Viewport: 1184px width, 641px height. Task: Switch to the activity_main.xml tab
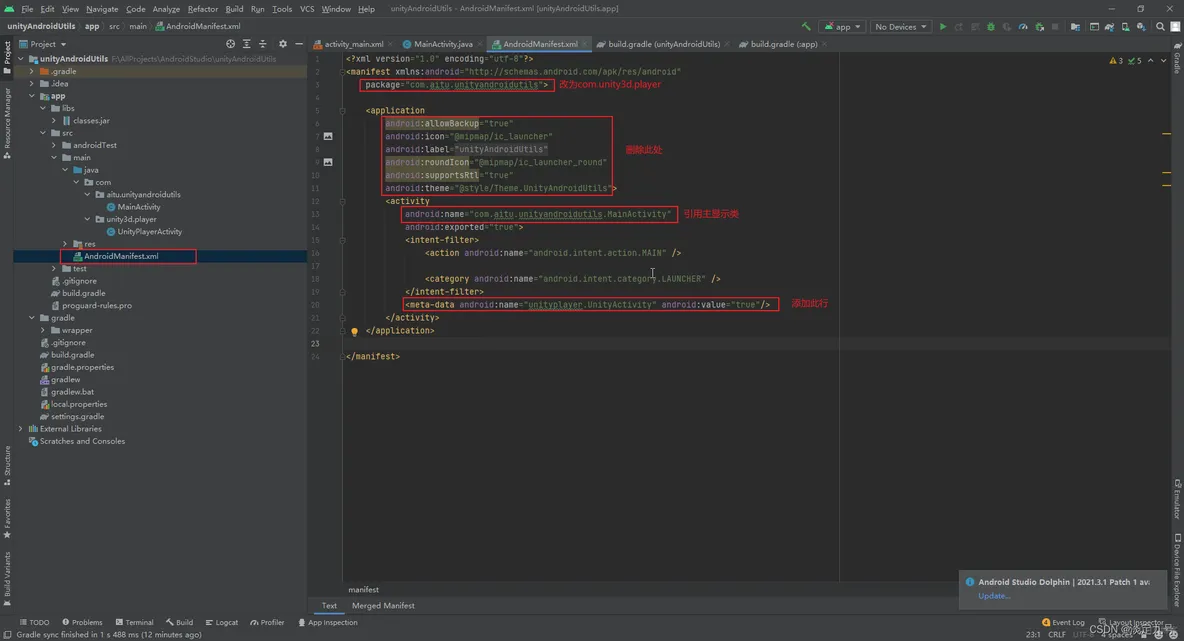pos(353,44)
